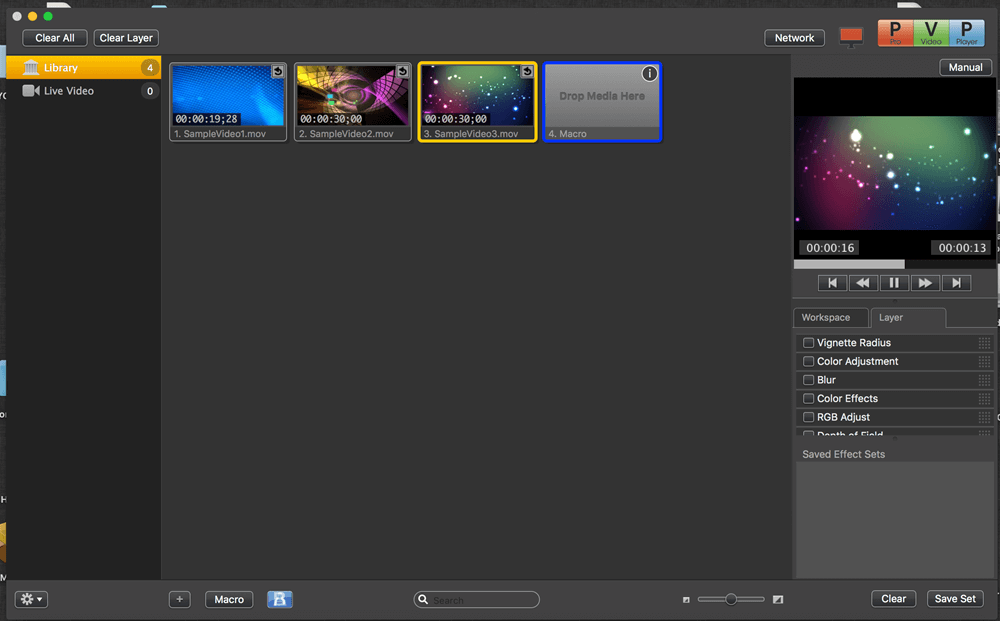Enable the Vignette Radius effect
Viewport: 1000px width, 621px height.
[x=808, y=342]
